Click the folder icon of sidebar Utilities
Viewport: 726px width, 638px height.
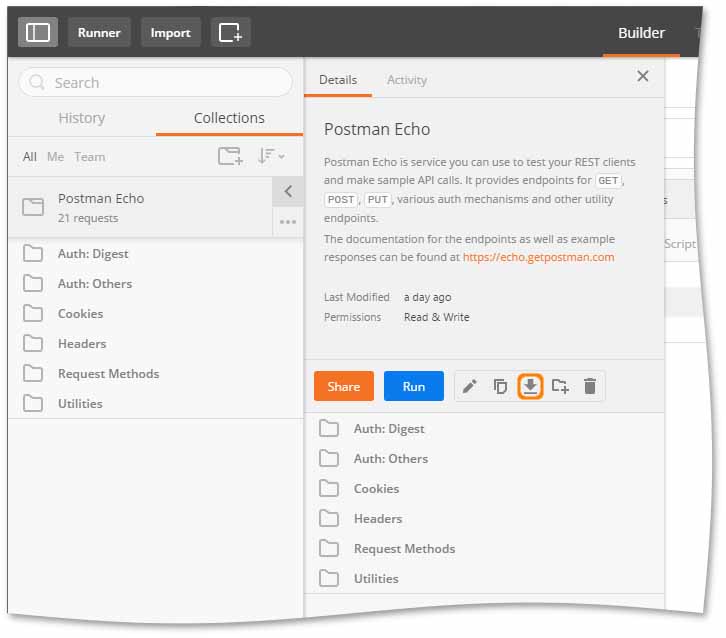pyautogui.click(x=33, y=403)
